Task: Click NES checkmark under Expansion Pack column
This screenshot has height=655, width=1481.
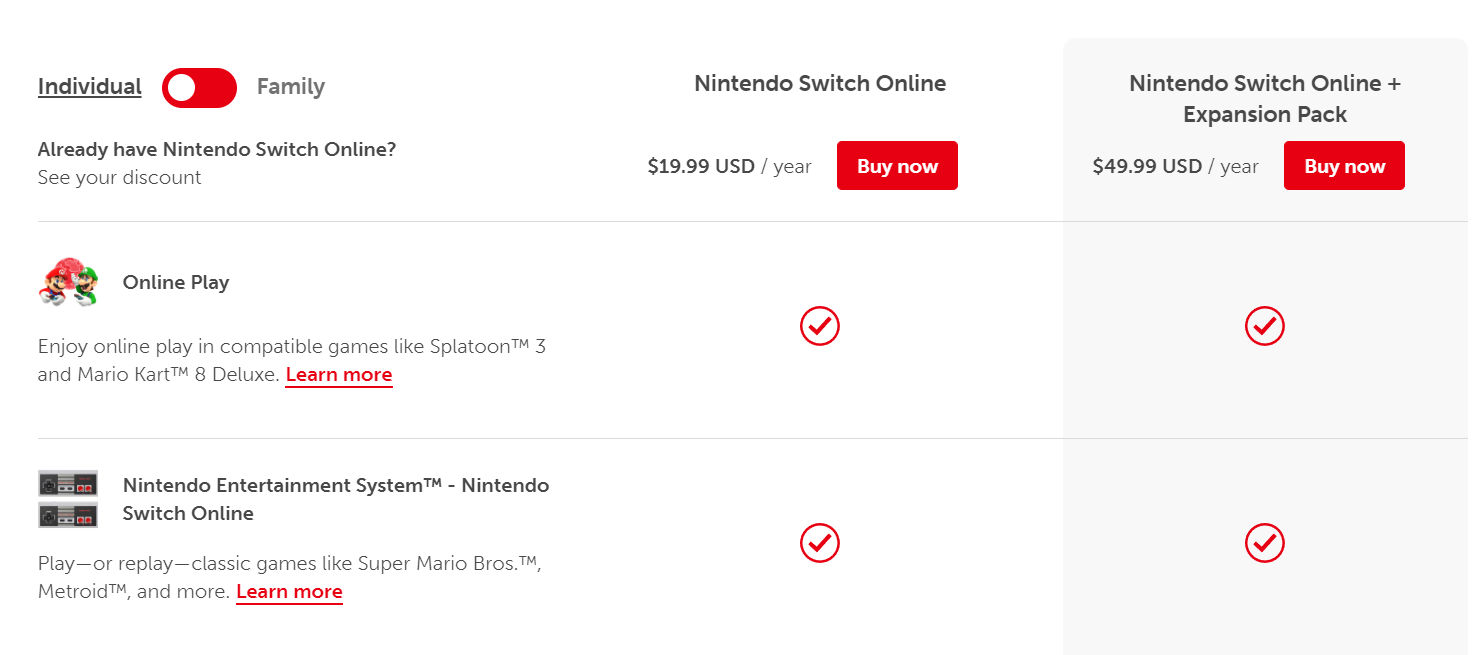Action: point(1264,543)
